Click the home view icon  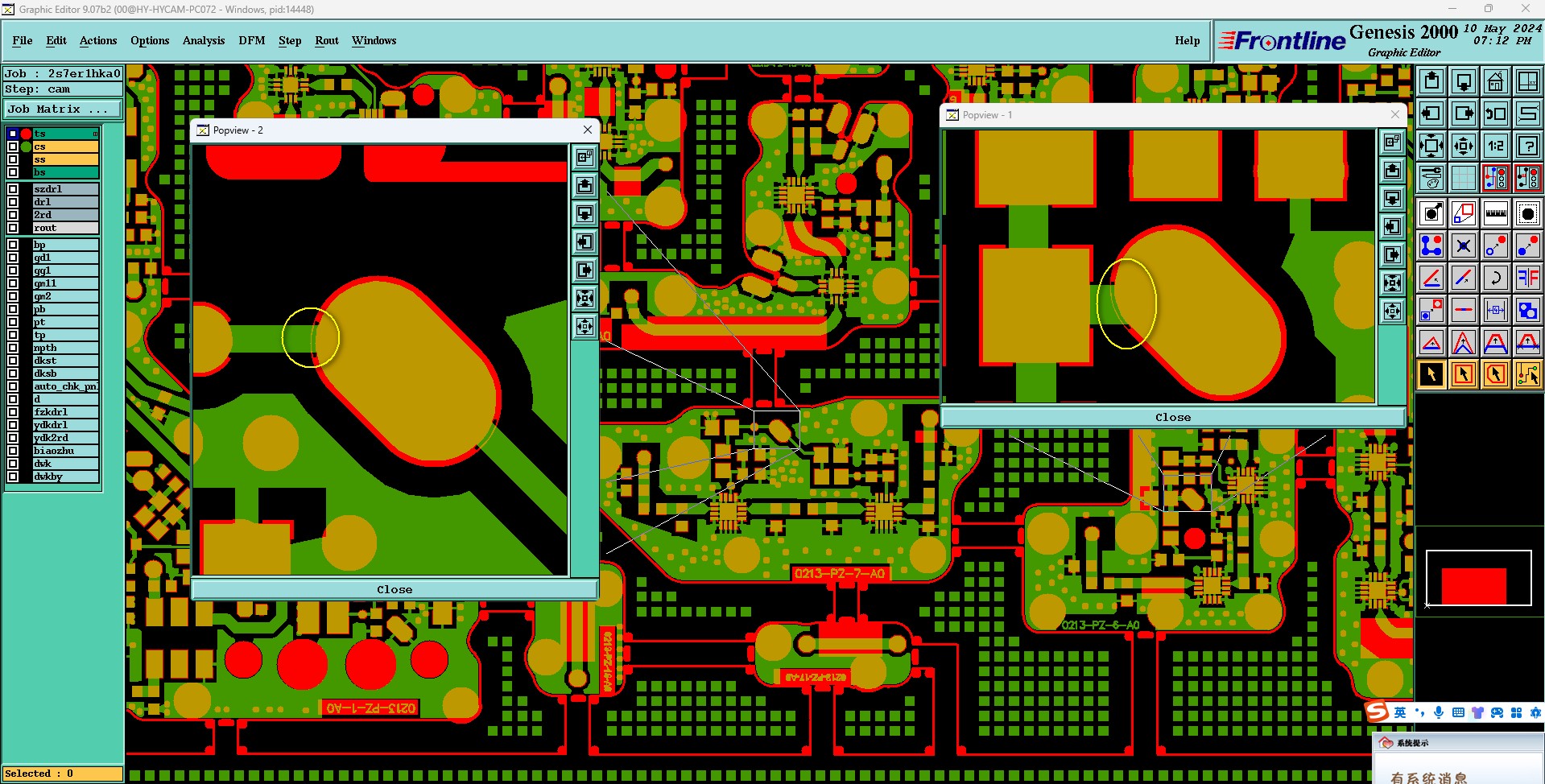(x=1496, y=81)
